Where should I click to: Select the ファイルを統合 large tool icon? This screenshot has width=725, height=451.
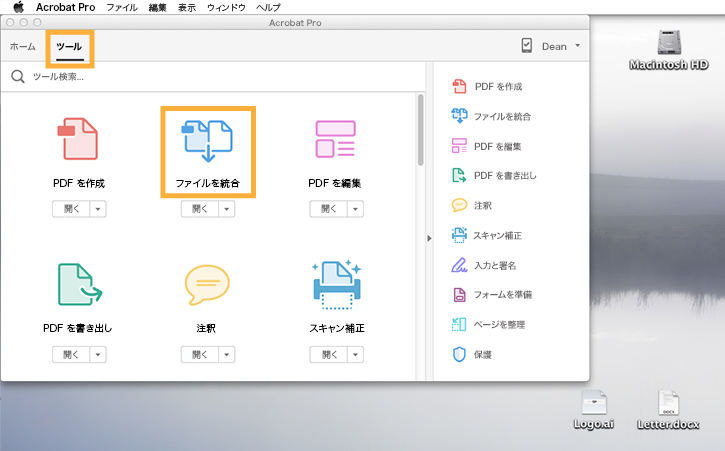(x=207, y=141)
